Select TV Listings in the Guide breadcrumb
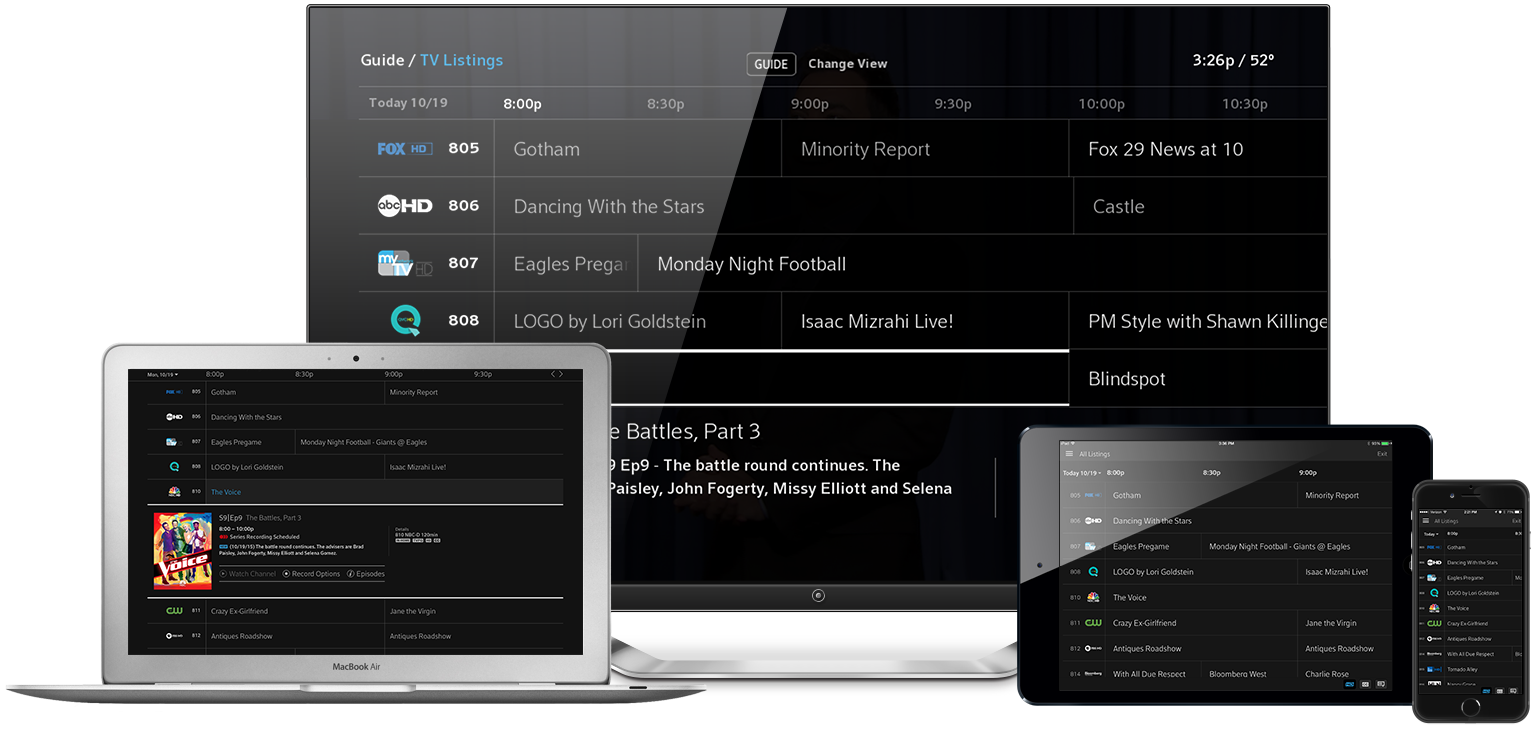Image resolution: width=1535 pixels, height=729 pixels. pos(462,60)
